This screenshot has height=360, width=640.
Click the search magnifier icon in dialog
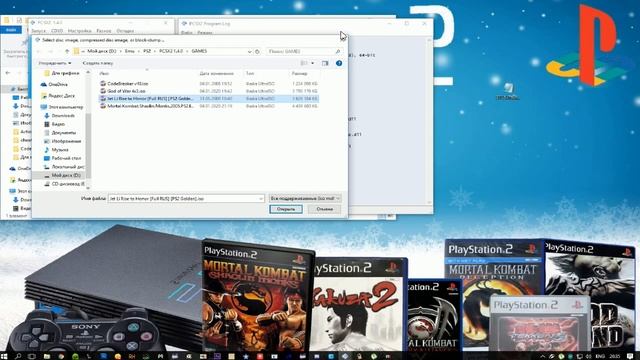point(338,51)
